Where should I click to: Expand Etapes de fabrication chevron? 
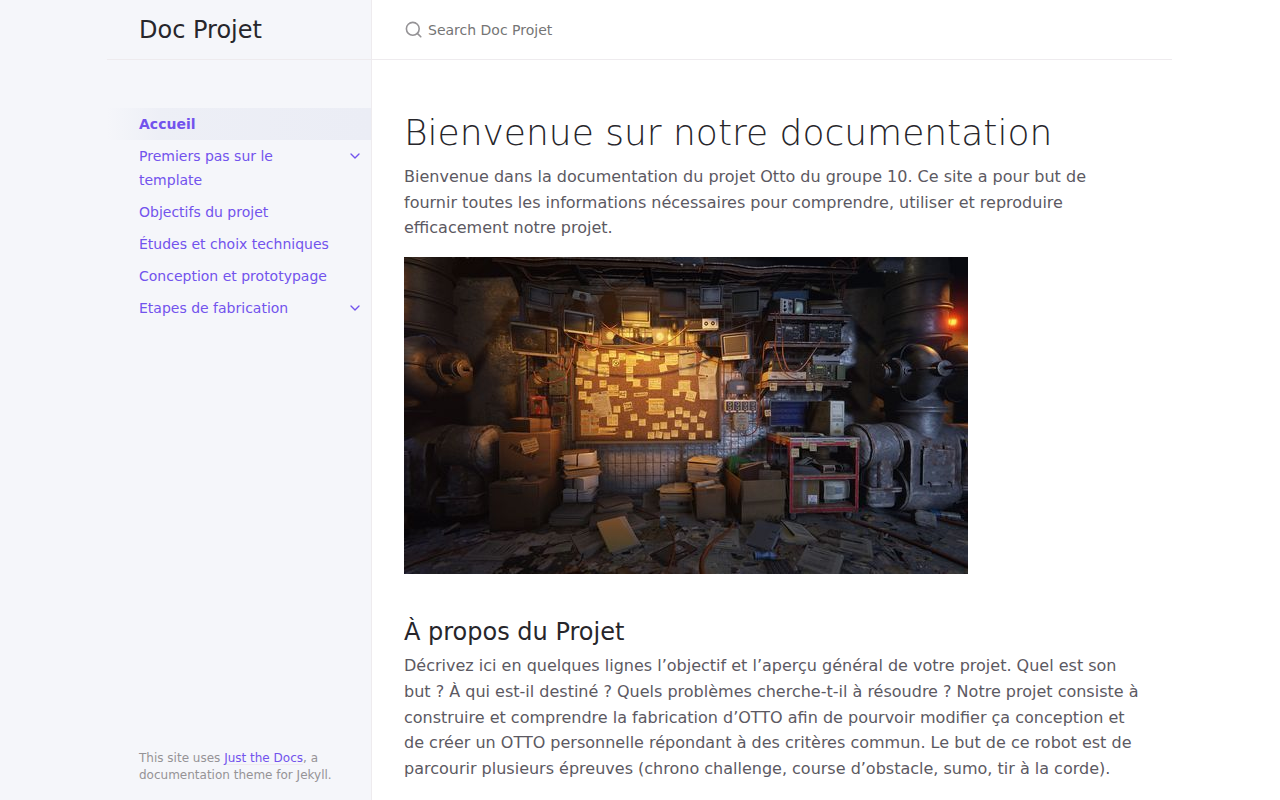355,308
